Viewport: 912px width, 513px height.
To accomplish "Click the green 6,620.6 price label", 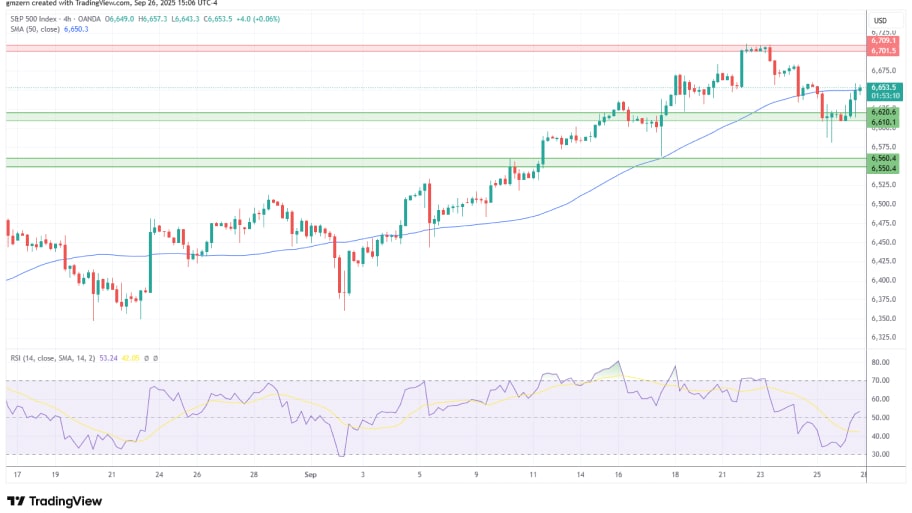I will [882, 113].
